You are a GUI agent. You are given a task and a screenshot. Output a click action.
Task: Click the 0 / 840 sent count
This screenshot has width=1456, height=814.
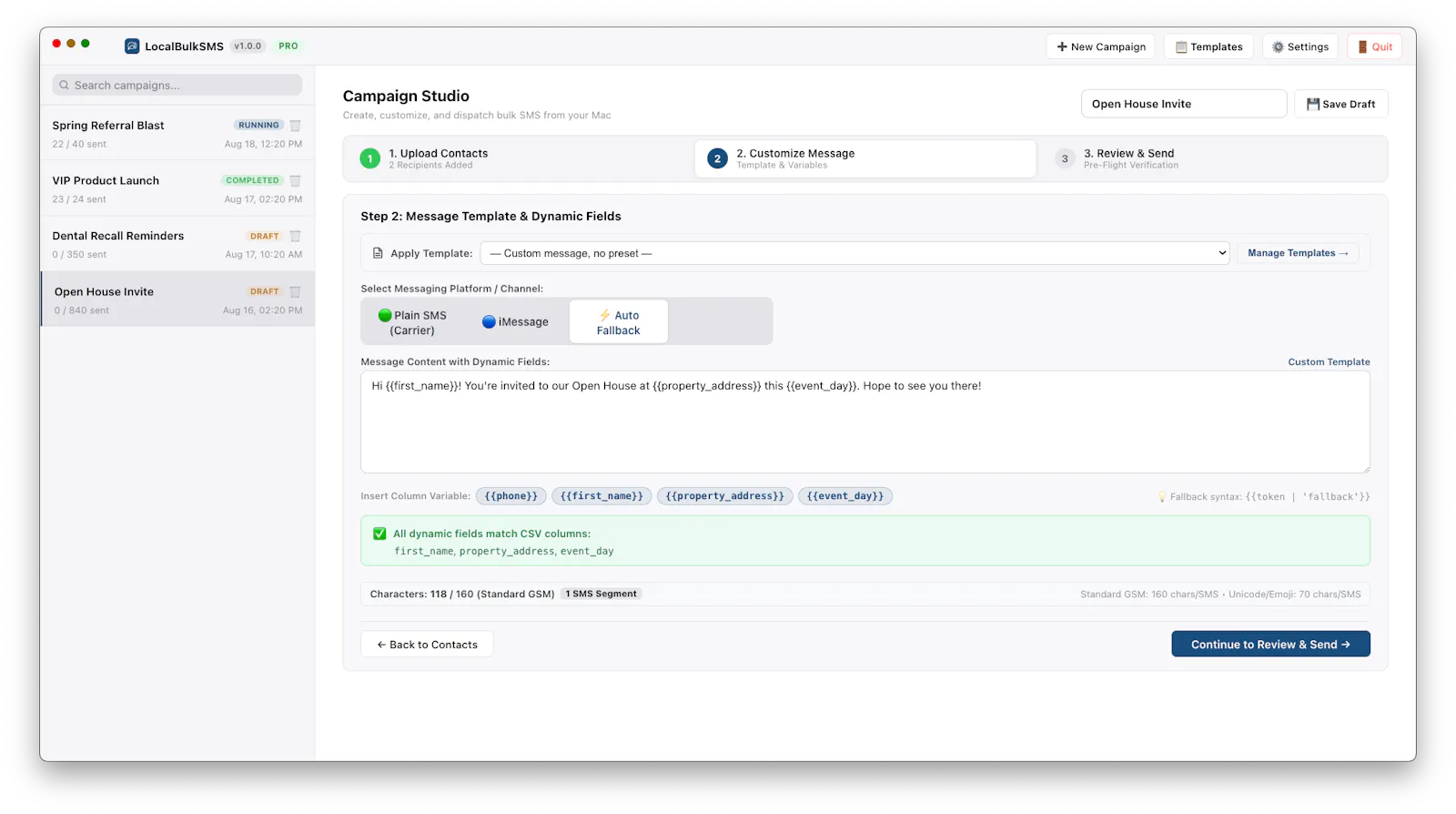point(82,310)
